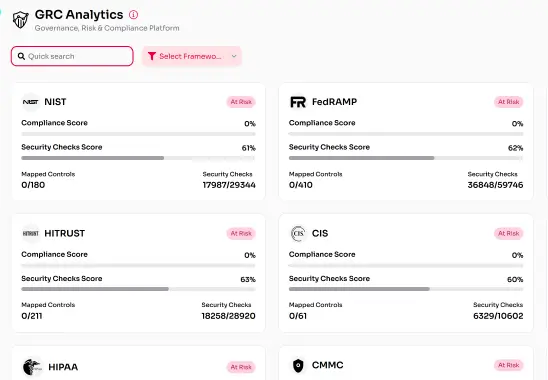Image resolution: width=548 pixels, height=380 pixels.
Task: Open the NIST framework card title
Action: 55,102
